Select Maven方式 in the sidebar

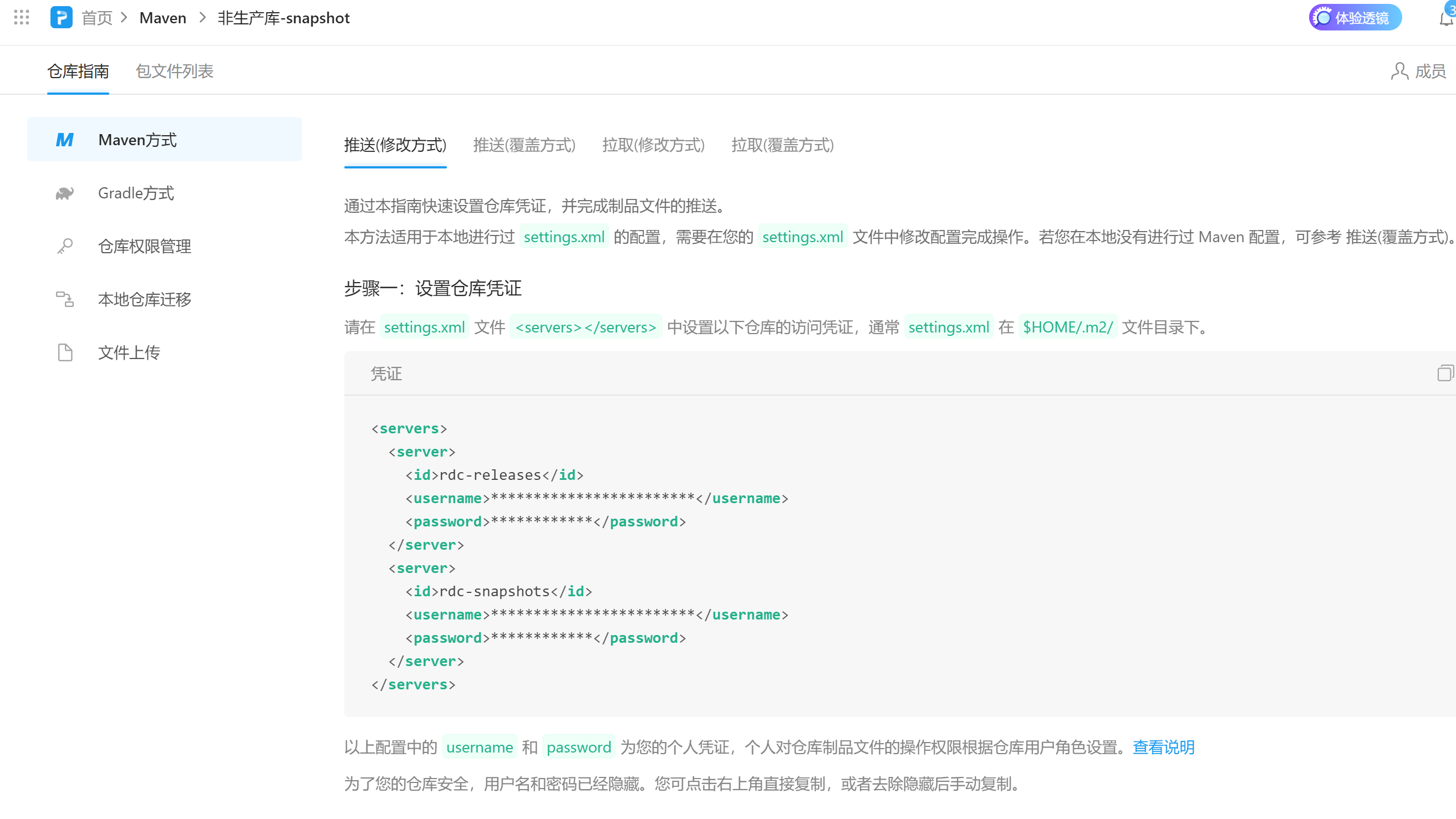pyautogui.click(x=165, y=140)
